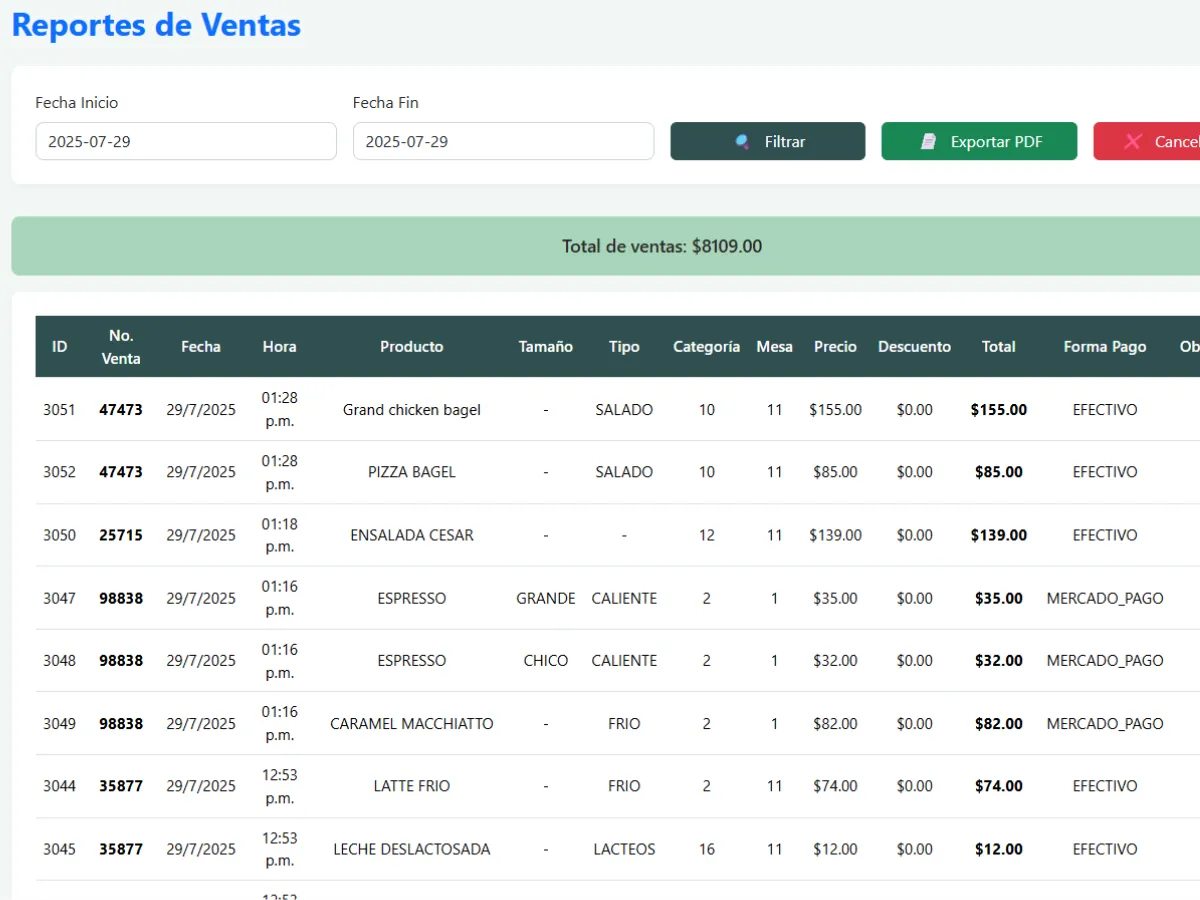Click the Categoría column header
This screenshot has width=1200, height=900.
pyautogui.click(x=706, y=347)
